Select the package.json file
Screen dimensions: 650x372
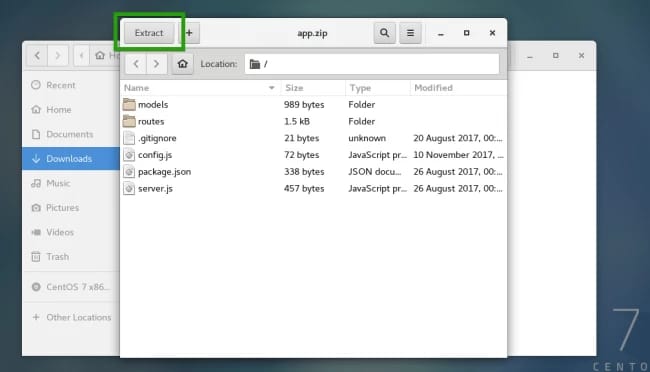click(313, 172)
